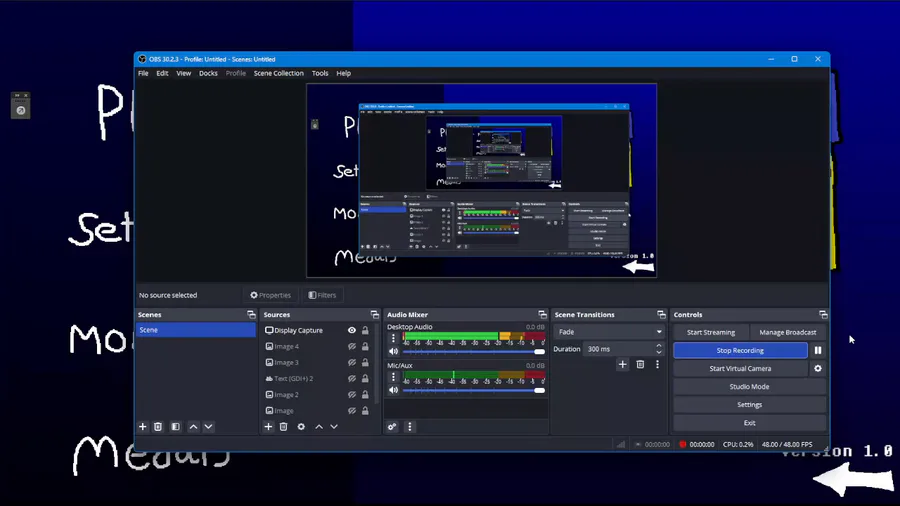Click the preview canvas area
The height and width of the screenshot is (506, 900).
pos(482,181)
